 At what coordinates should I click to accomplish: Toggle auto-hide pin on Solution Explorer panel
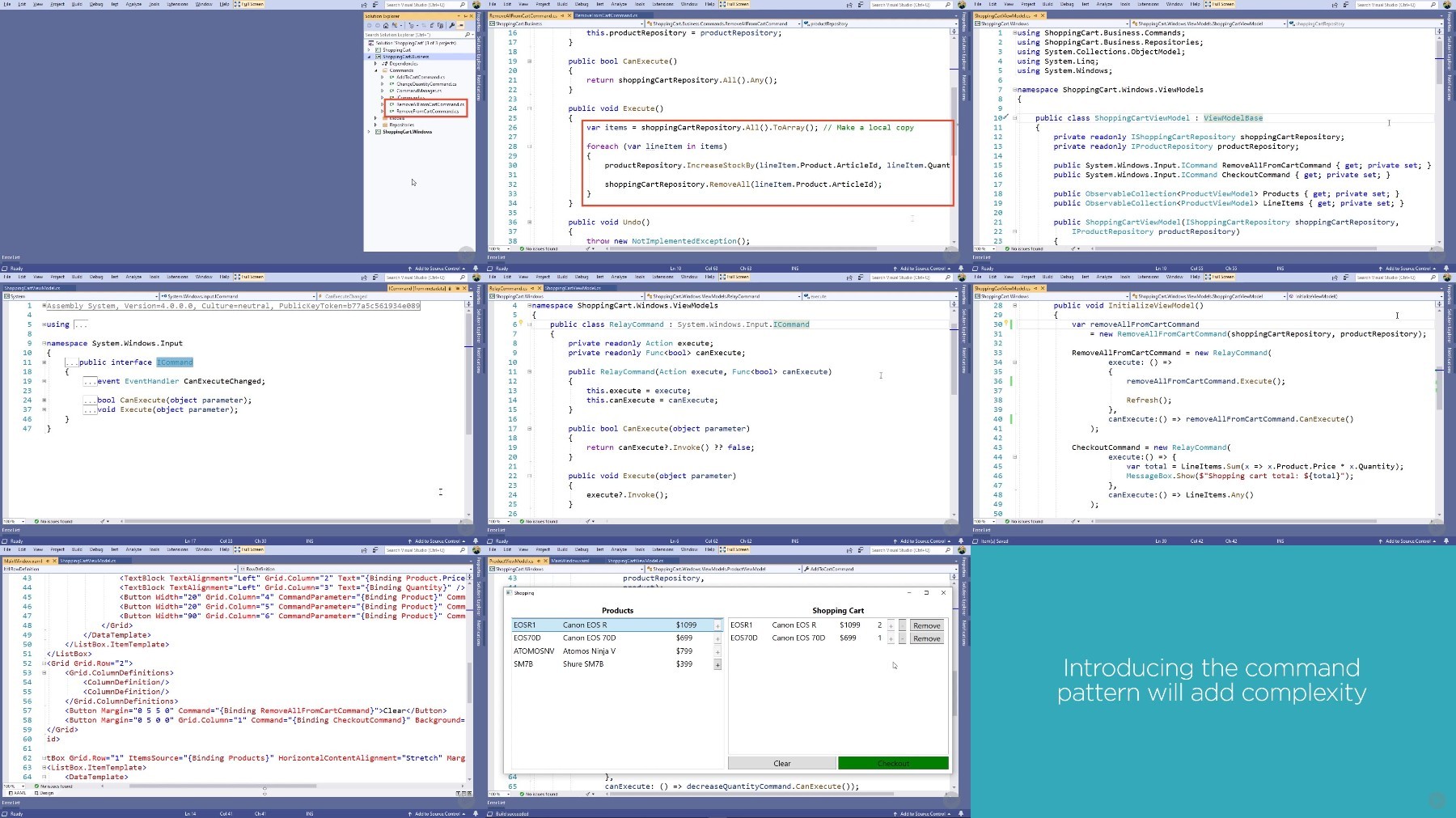pos(465,16)
